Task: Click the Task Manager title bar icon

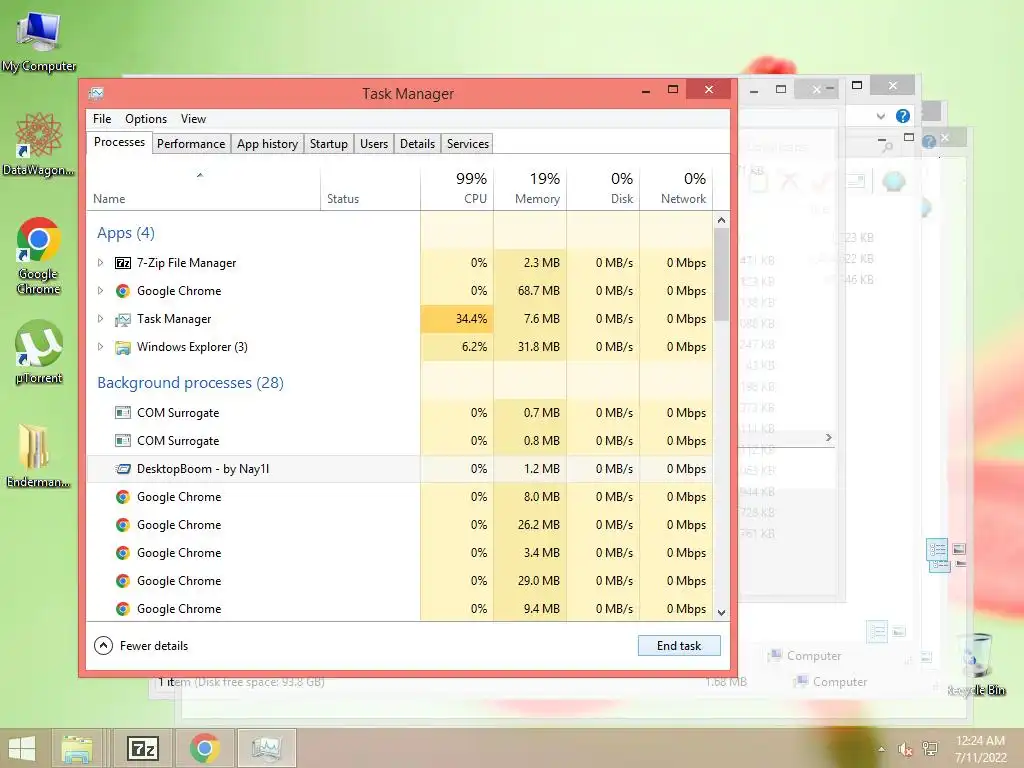Action: tap(97, 93)
